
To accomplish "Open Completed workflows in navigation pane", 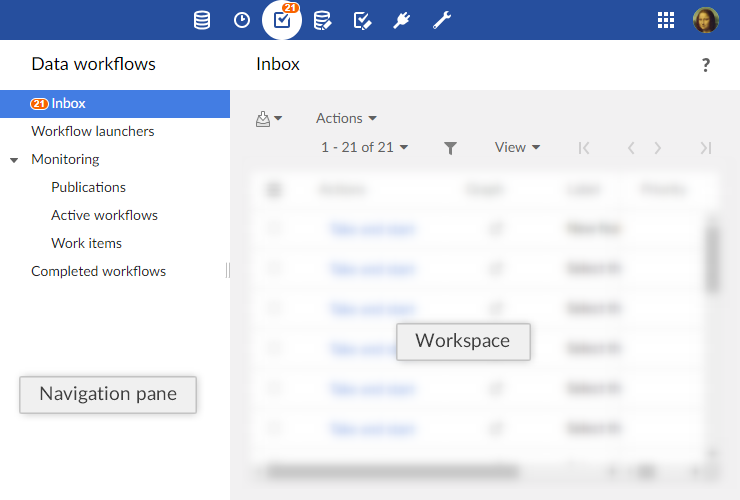I will (98, 271).
